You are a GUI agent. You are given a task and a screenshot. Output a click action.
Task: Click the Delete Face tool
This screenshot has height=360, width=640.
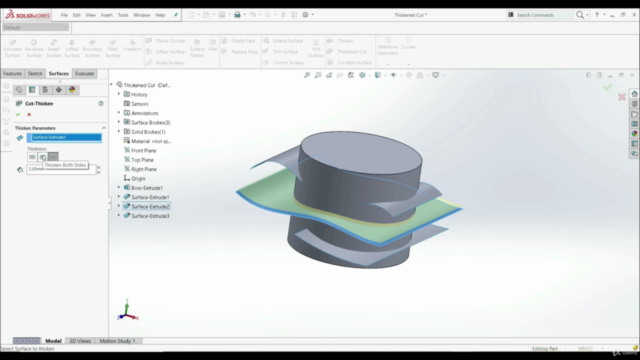click(238, 41)
